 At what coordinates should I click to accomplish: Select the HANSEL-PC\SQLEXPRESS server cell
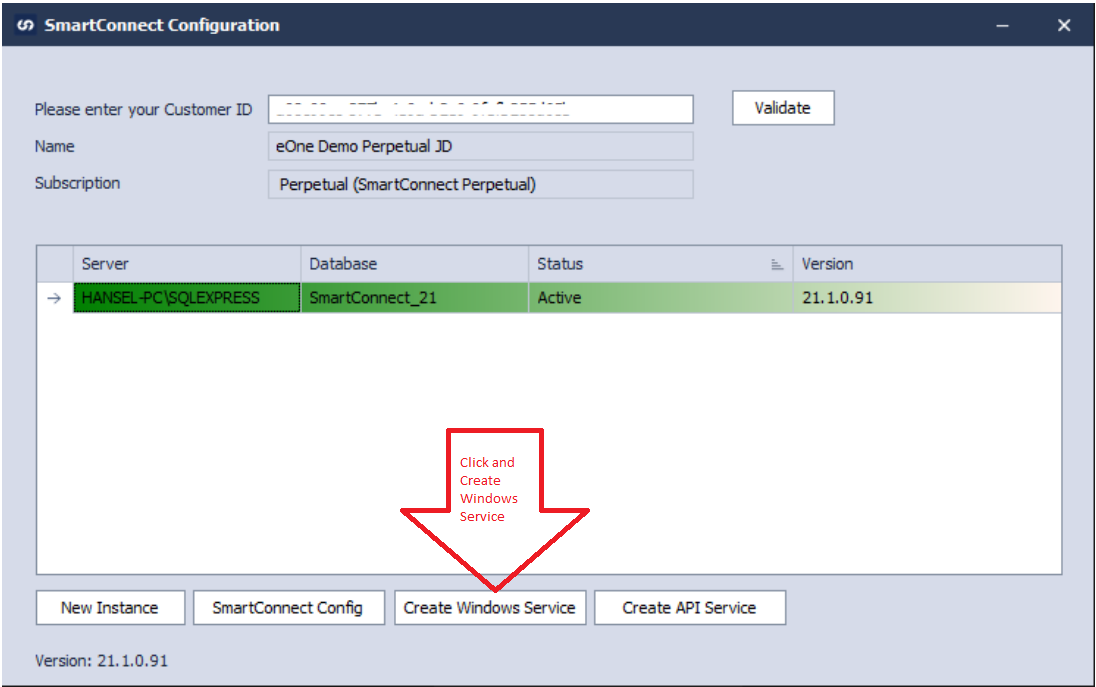(x=187, y=298)
